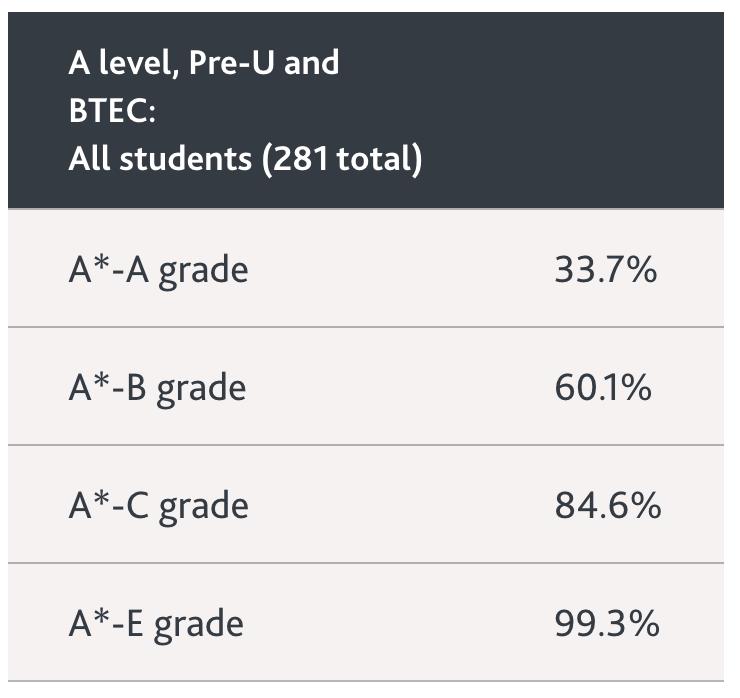Select the 33.7% value
Screen dimensions: 740x698
606,269
